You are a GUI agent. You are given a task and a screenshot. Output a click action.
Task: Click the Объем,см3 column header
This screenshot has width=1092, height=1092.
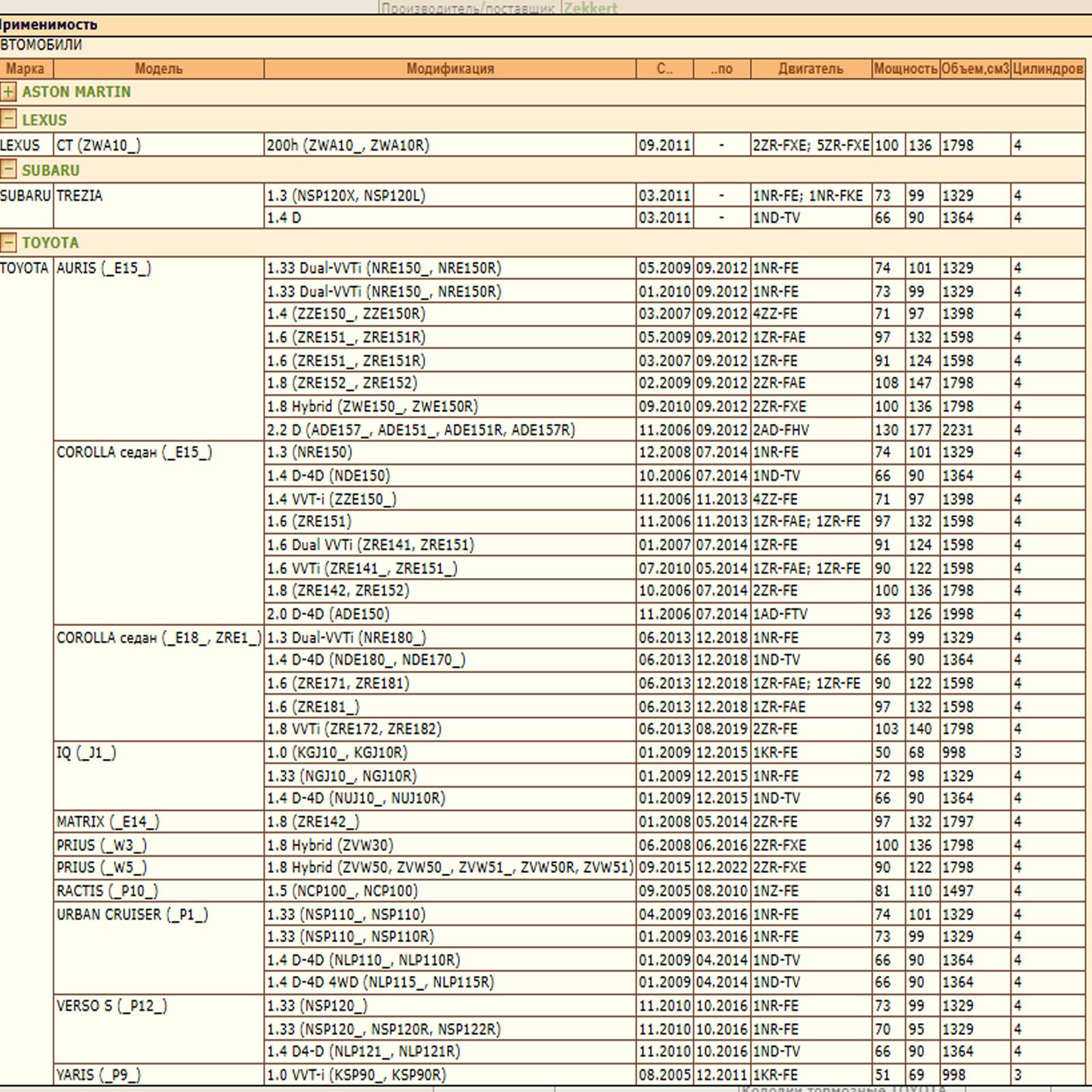[975, 68]
